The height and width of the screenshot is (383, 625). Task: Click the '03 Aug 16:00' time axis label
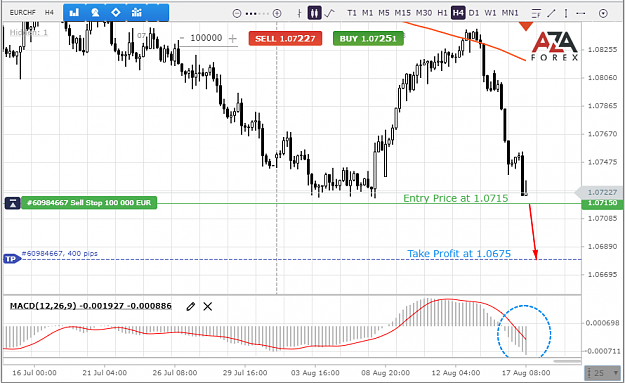coord(315,373)
